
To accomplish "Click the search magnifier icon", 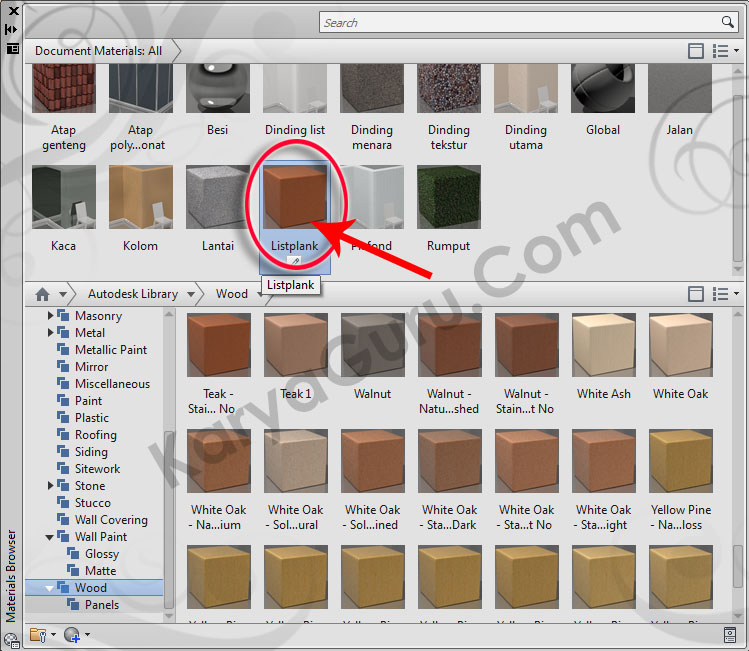I will [x=728, y=22].
